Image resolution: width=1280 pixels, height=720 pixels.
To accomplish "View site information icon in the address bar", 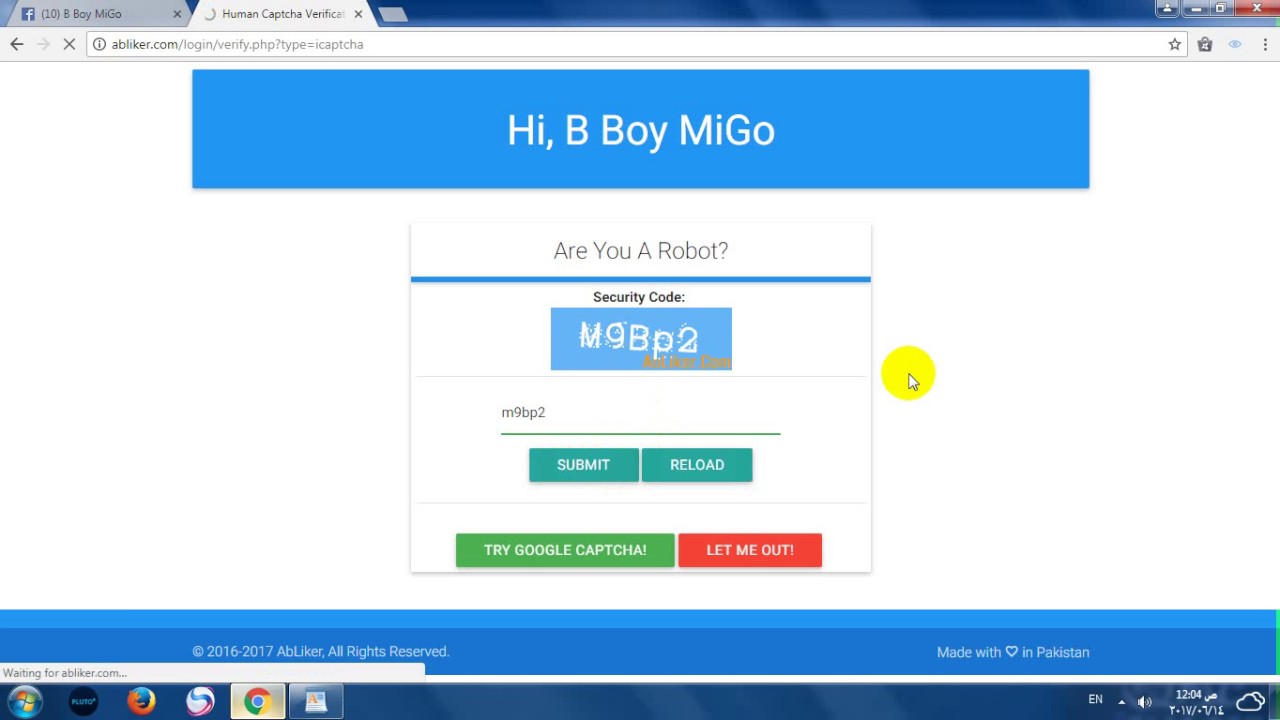I will (x=99, y=44).
